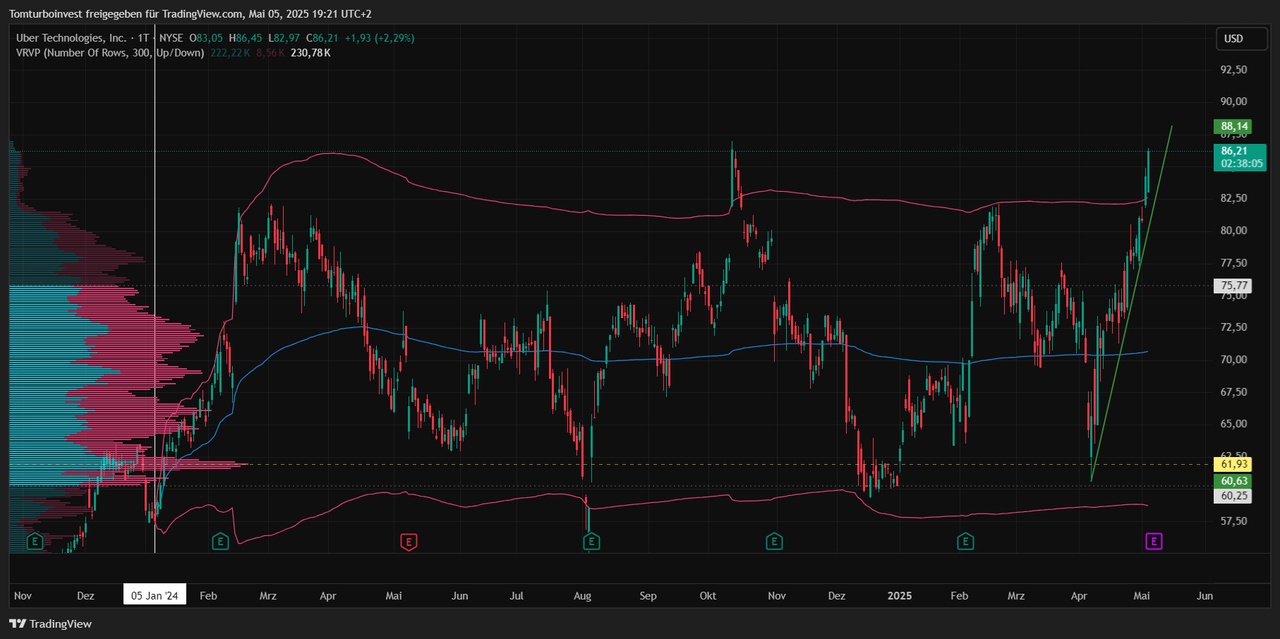This screenshot has height=639, width=1280.
Task: Click the +1,93 (+2,29%) change value
Action: pyautogui.click(x=379, y=38)
